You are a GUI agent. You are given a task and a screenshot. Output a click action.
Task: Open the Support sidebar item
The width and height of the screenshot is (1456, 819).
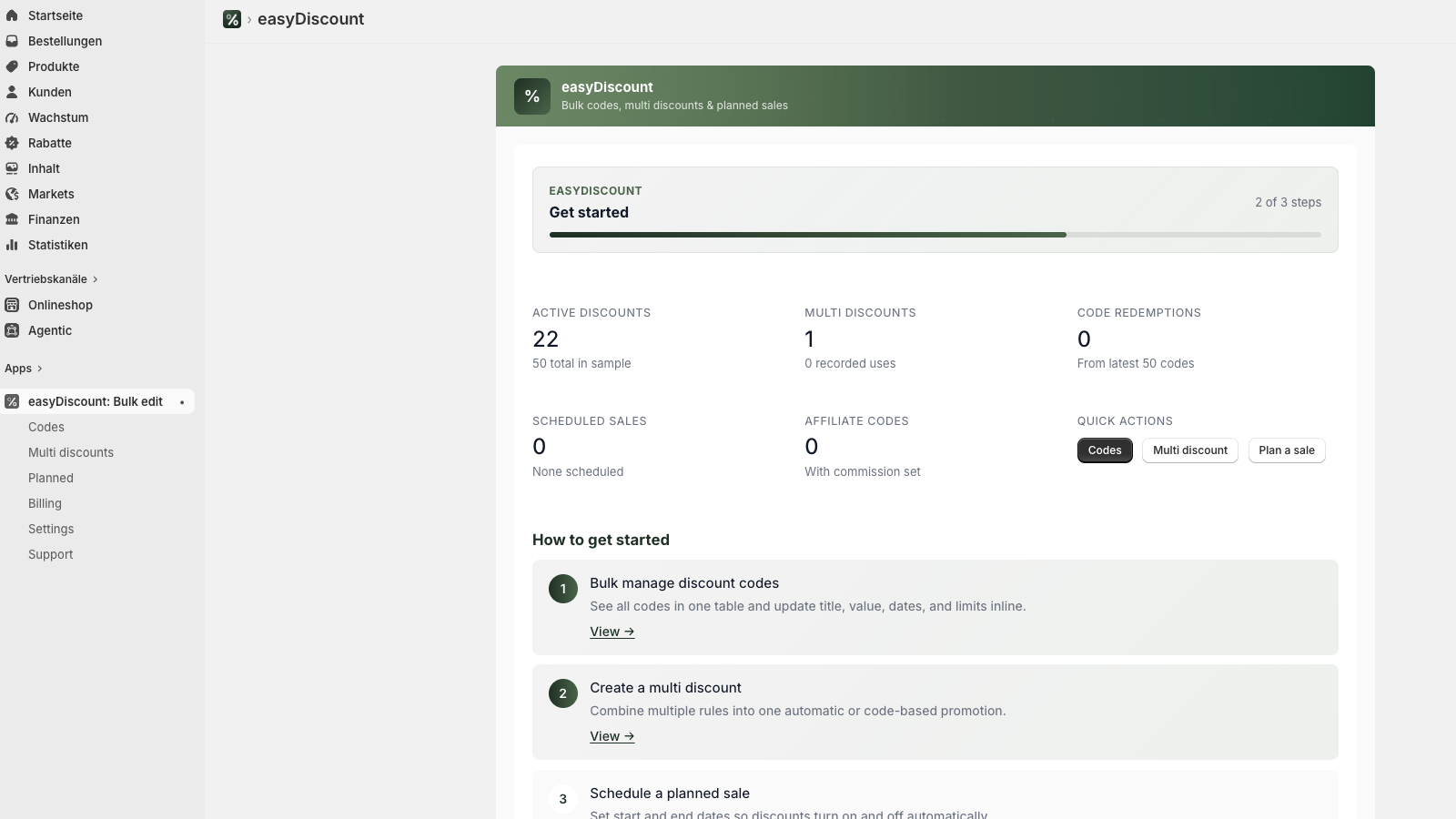coord(51,554)
